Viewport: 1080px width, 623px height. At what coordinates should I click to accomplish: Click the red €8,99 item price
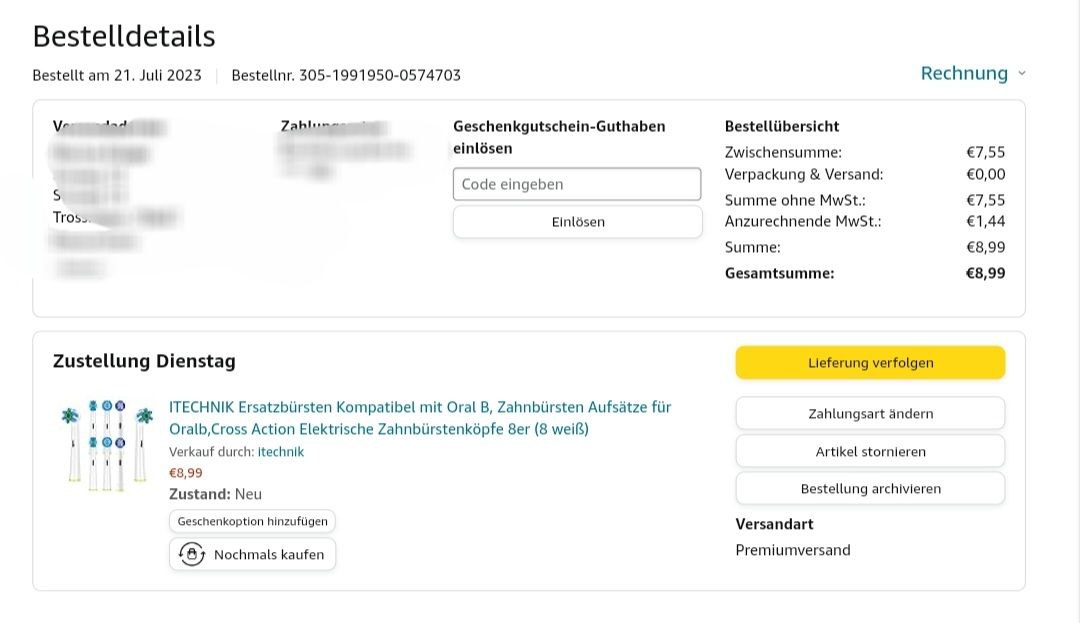pyautogui.click(x=185, y=473)
